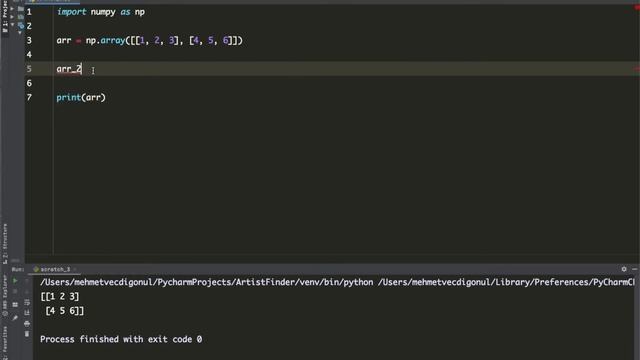Click the error indicator at editor top right
The image size is (640, 360).
[636, 8]
